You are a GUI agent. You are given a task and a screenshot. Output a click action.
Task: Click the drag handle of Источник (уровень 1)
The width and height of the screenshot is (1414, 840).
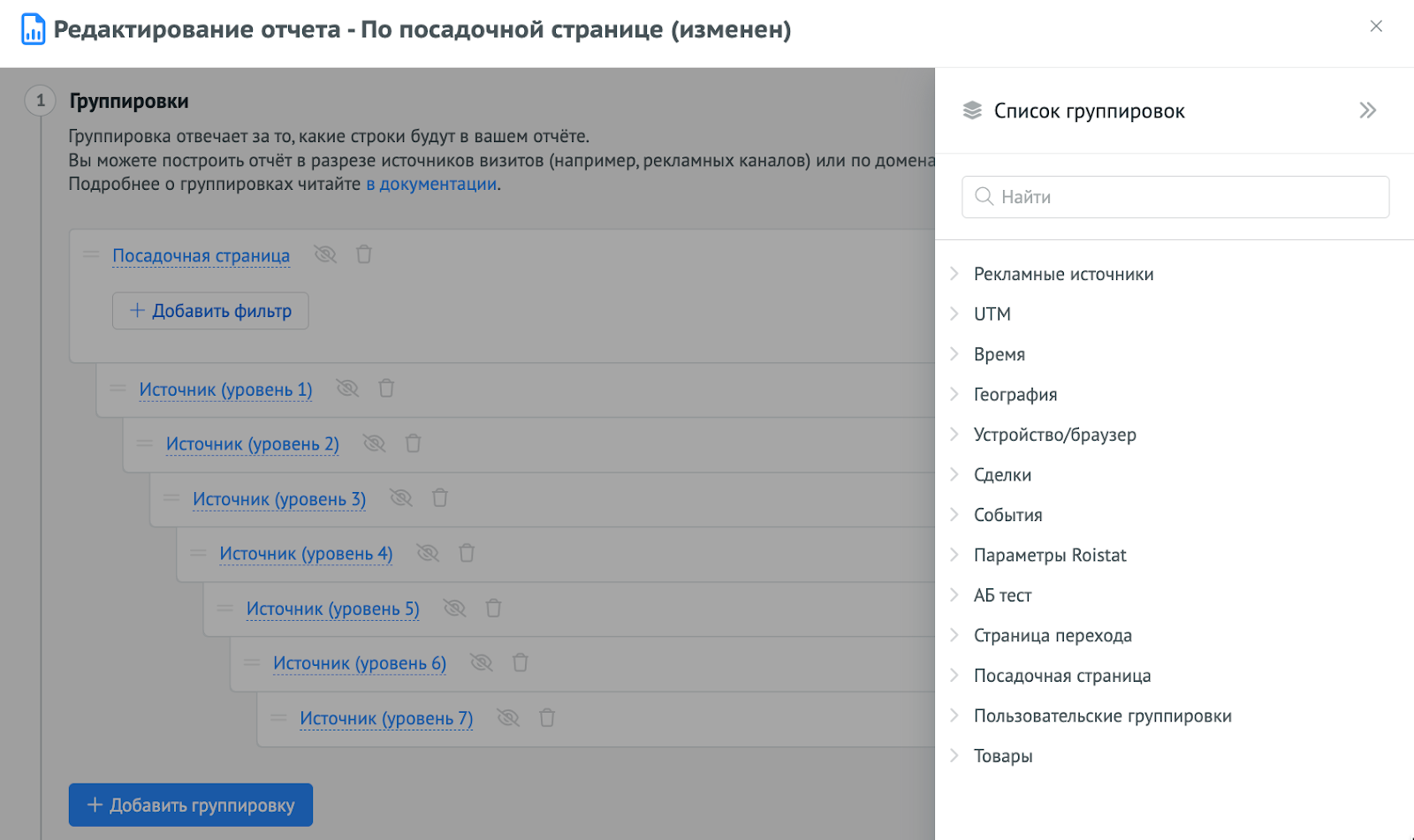[x=117, y=389]
